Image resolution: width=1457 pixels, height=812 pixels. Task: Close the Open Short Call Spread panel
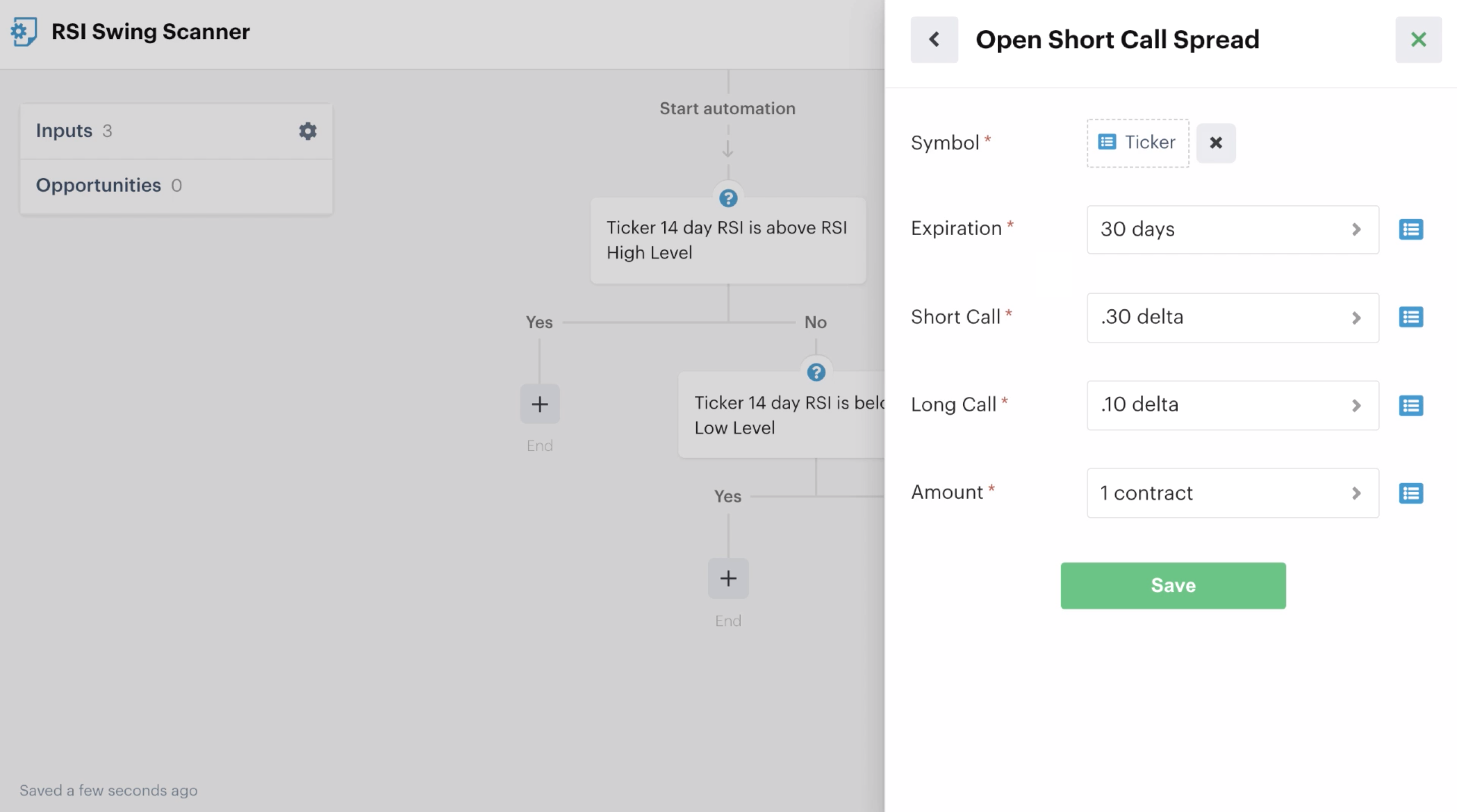1419,39
